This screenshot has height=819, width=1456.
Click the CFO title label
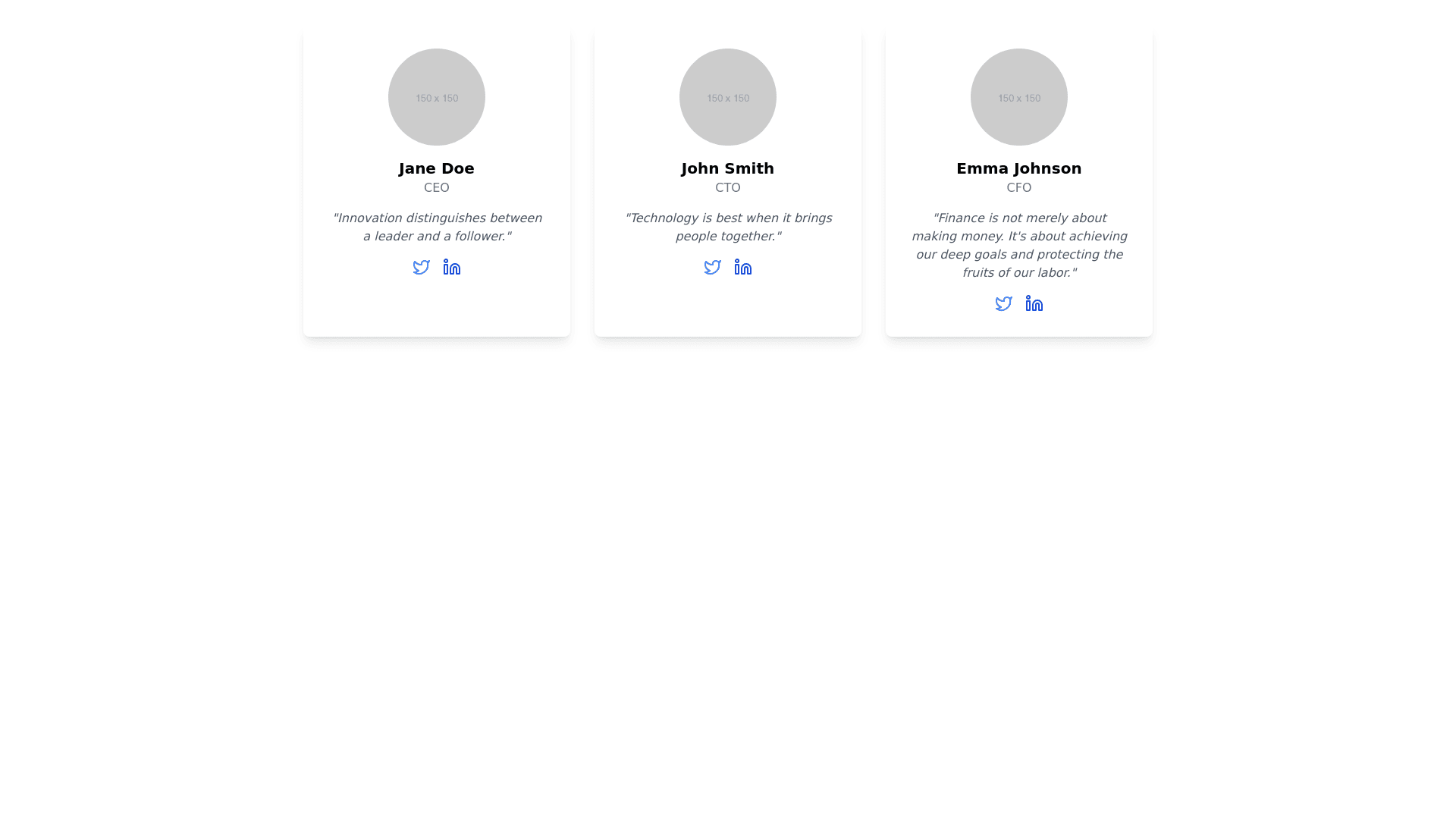[1019, 187]
